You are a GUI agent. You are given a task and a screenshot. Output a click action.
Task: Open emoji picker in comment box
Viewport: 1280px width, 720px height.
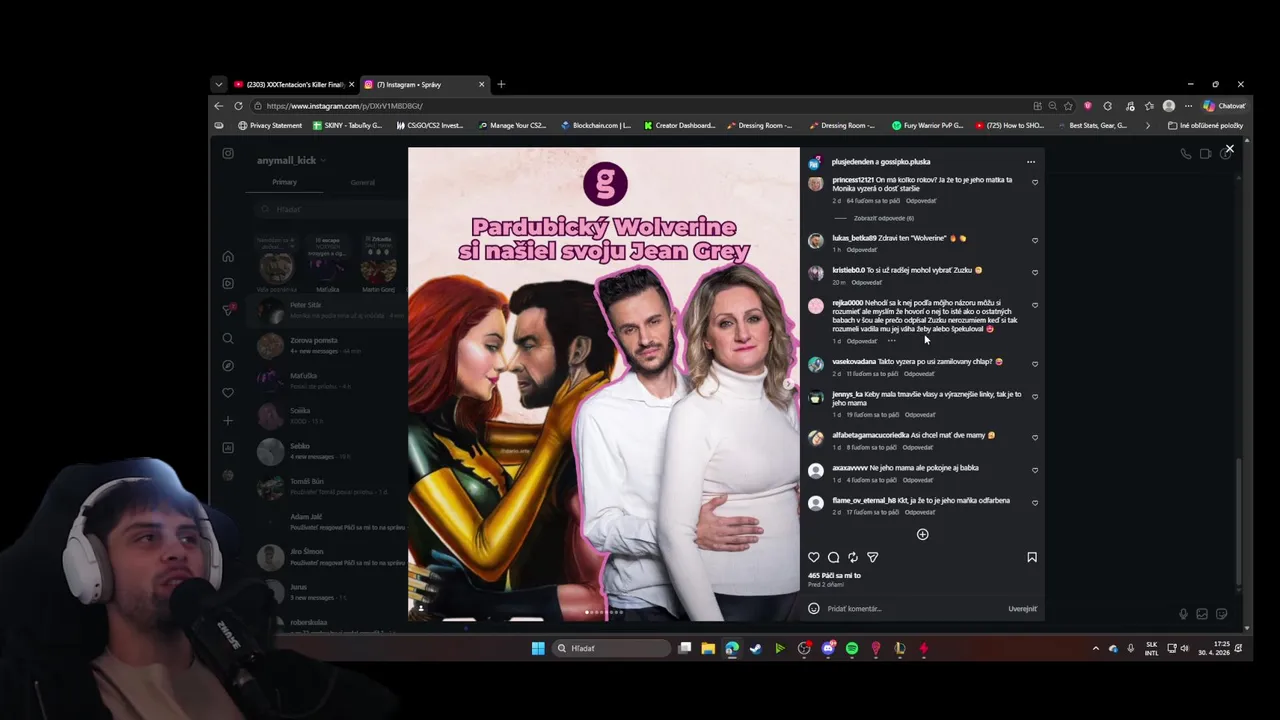814,608
